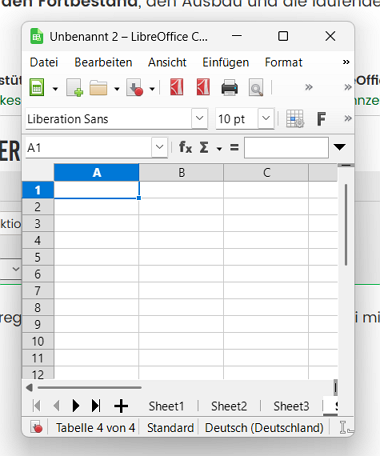
Task: Click the plus icon to add sheet
Action: (x=121, y=406)
